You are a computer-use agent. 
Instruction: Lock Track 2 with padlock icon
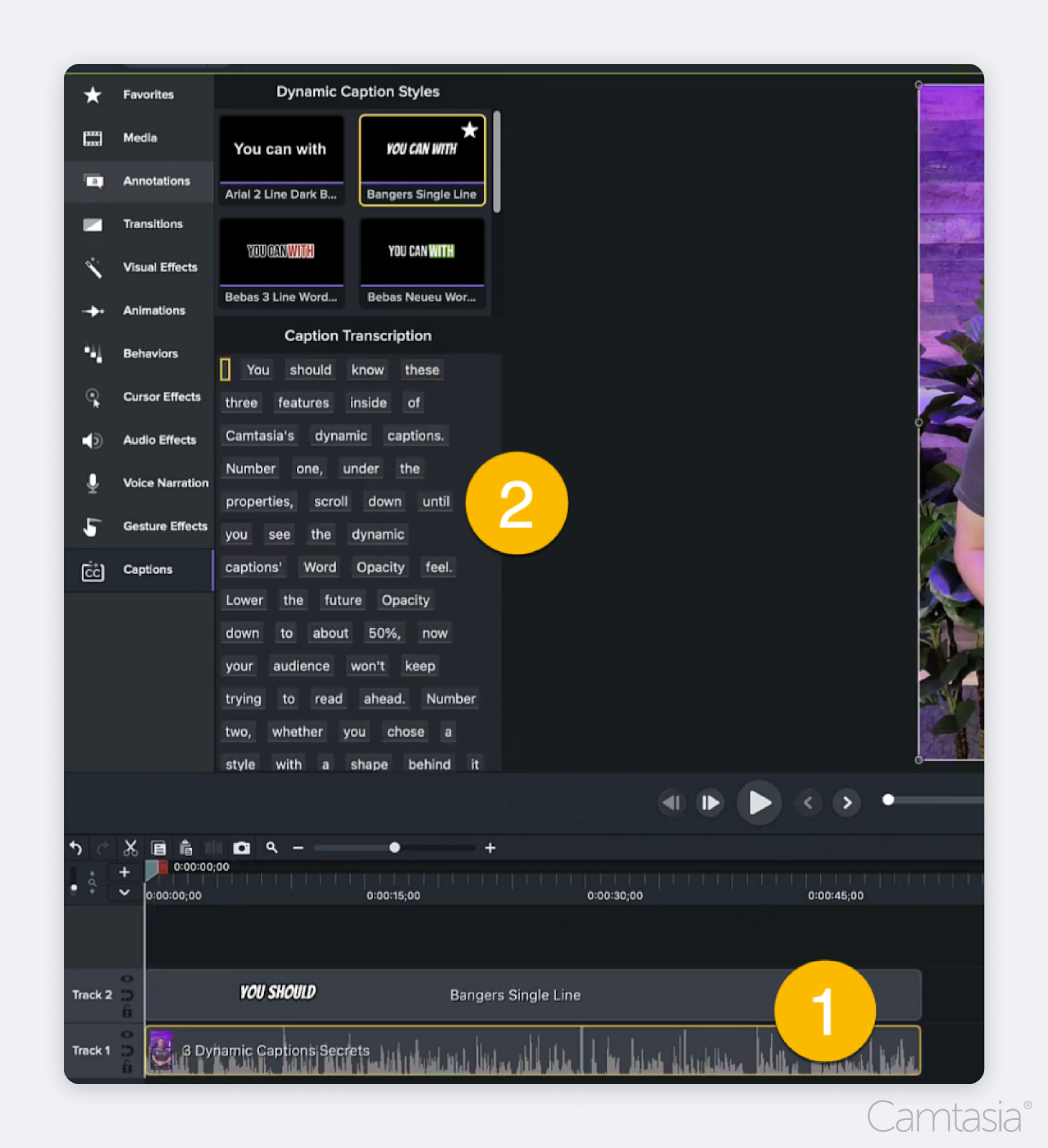pyautogui.click(x=127, y=1011)
